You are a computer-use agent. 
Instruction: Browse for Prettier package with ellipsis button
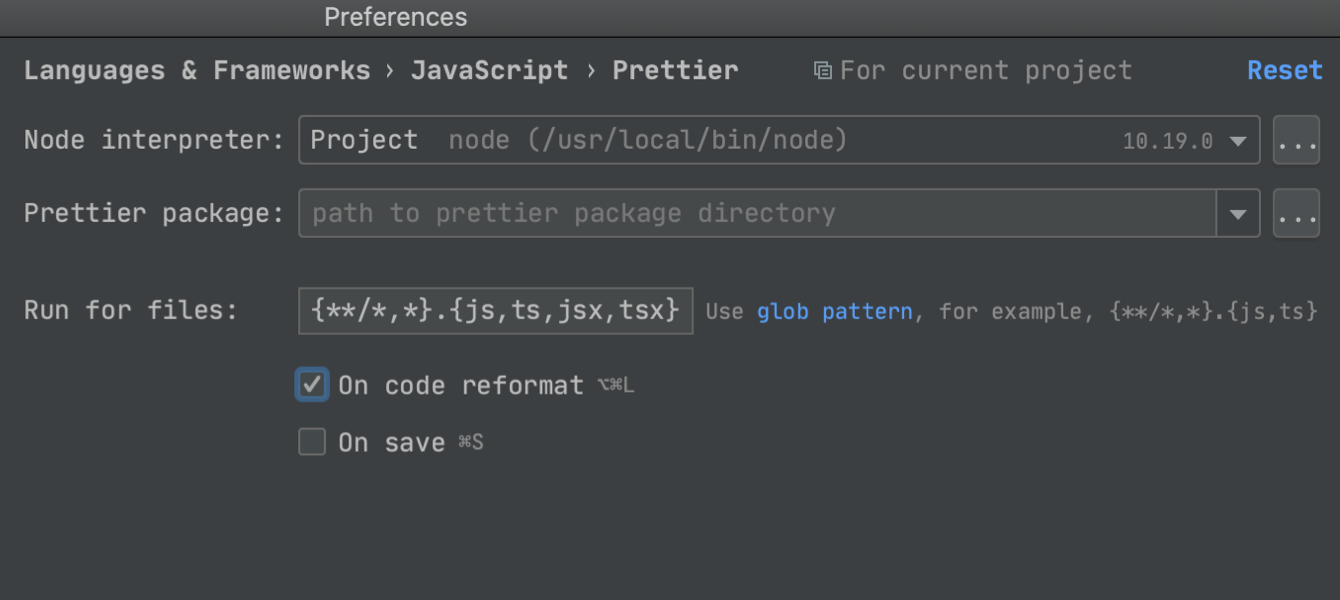coord(1296,214)
